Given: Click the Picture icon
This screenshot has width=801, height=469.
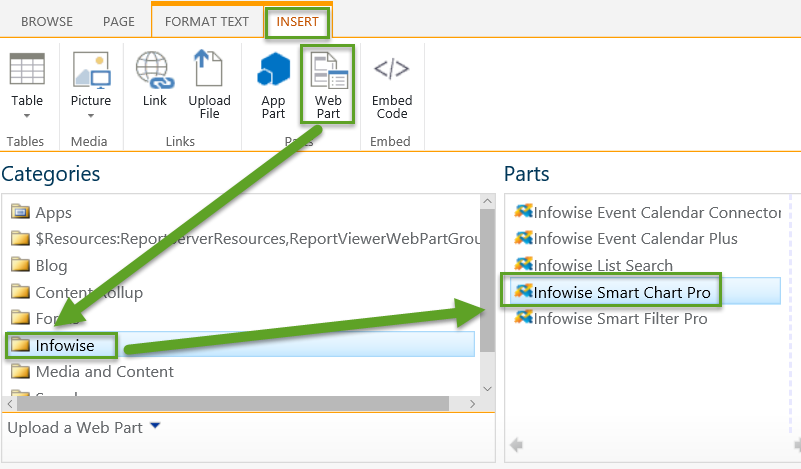Looking at the screenshot, I should [x=91, y=70].
